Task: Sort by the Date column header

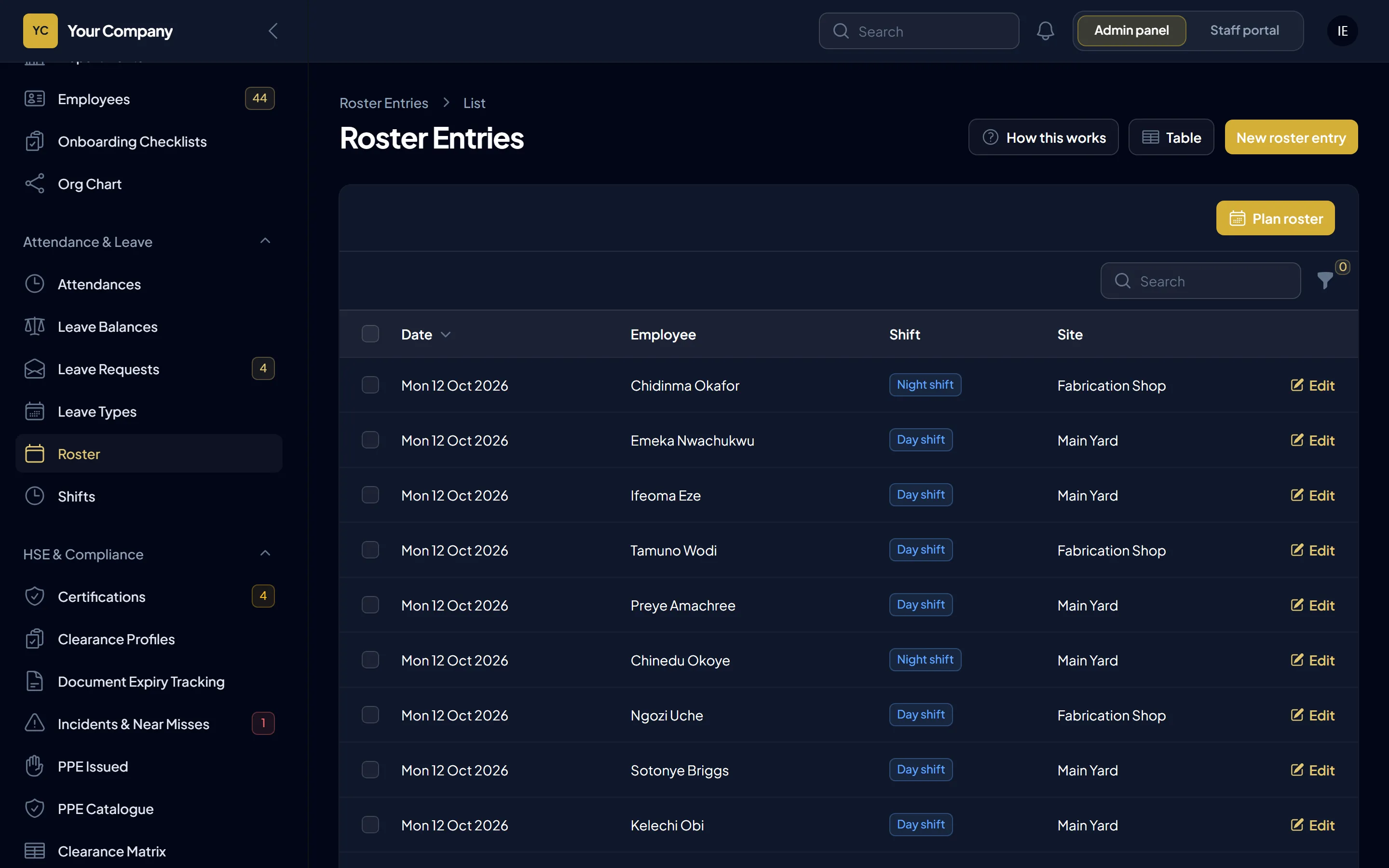Action: (425, 334)
